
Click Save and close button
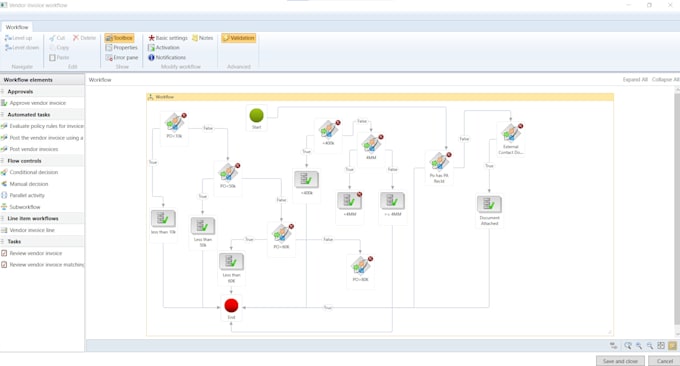coord(620,361)
